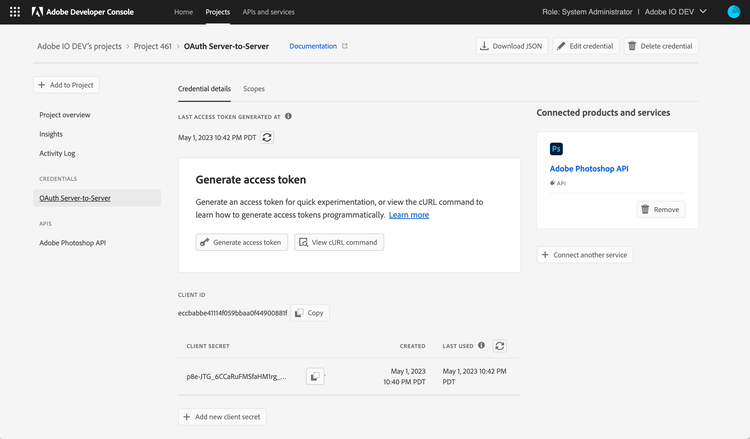The image size is (750, 439).
Task: Open APIs and services in top navigation
Action: pyautogui.click(x=269, y=12)
